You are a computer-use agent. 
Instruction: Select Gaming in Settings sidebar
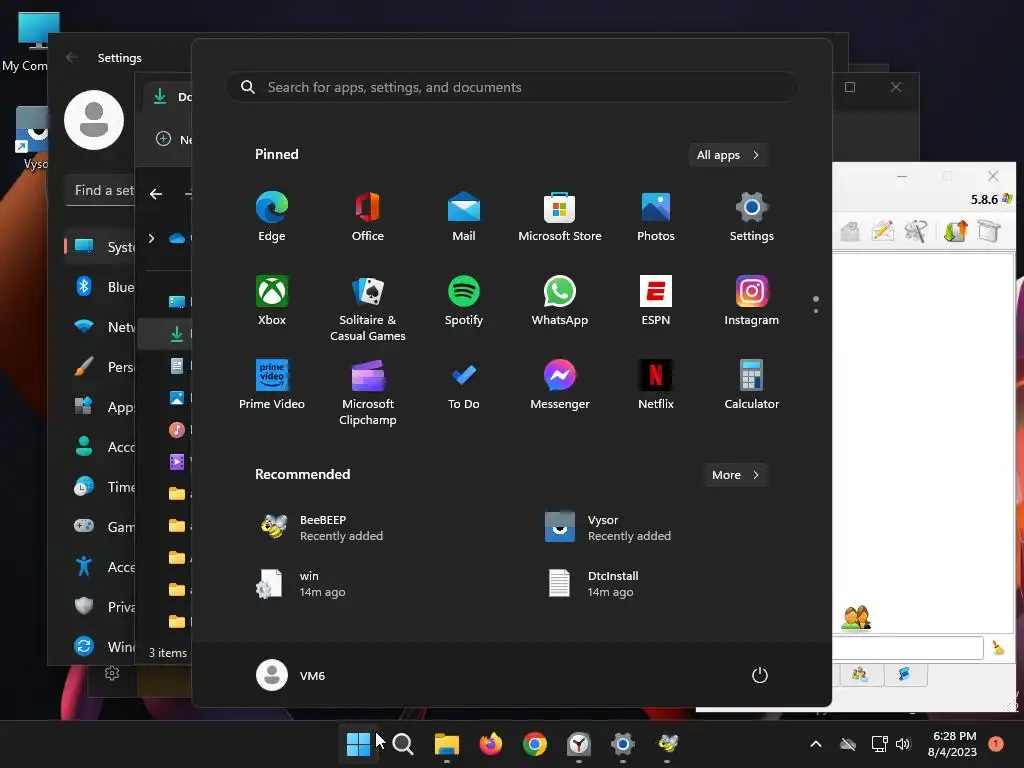[x=101, y=526]
